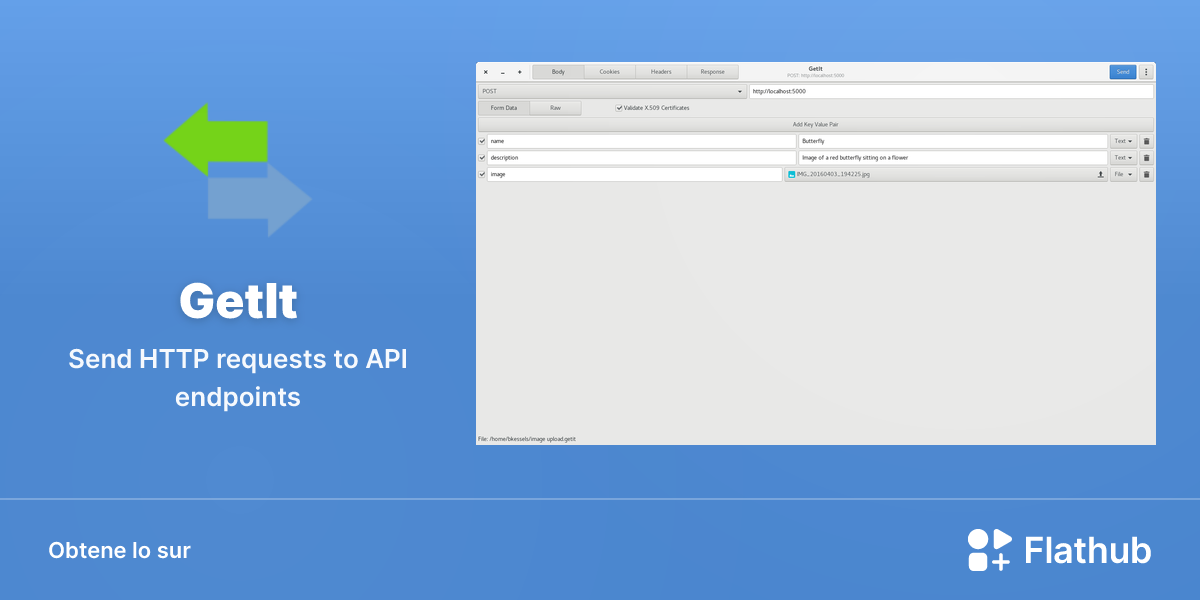Image resolution: width=1200 pixels, height=600 pixels.
Task: Click the Send button
Action: (1123, 72)
